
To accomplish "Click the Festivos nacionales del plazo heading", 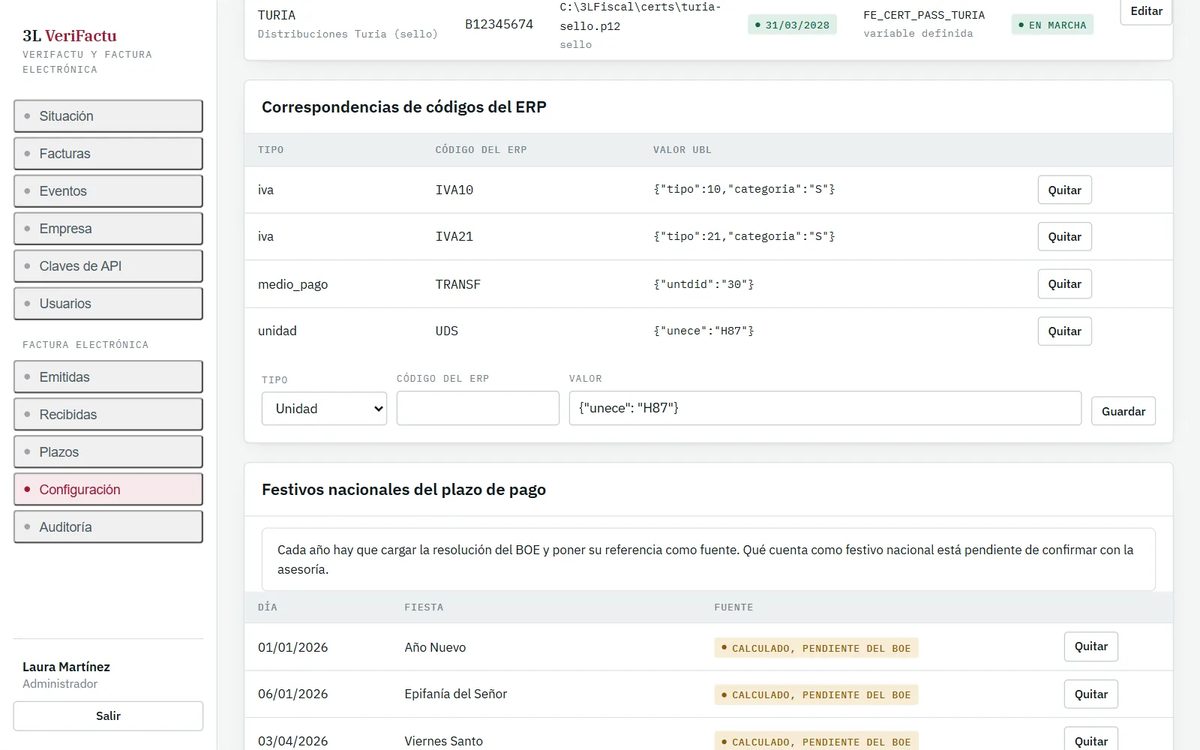I will pos(404,490).
